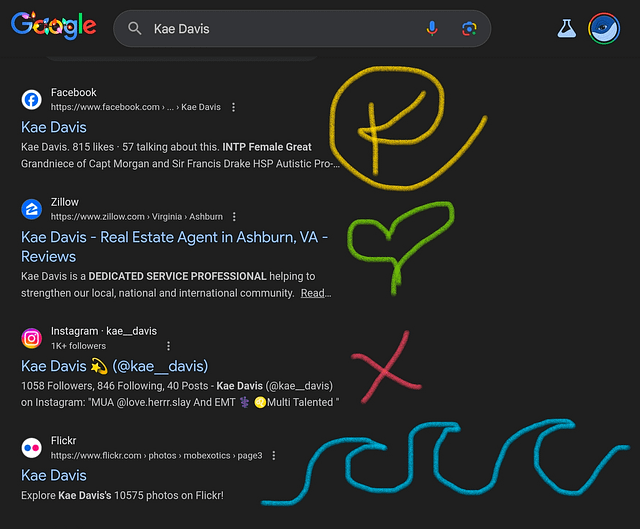Image resolution: width=640 pixels, height=529 pixels.
Task: Open more options for Instagram result
Action: pyautogui.click(x=168, y=346)
